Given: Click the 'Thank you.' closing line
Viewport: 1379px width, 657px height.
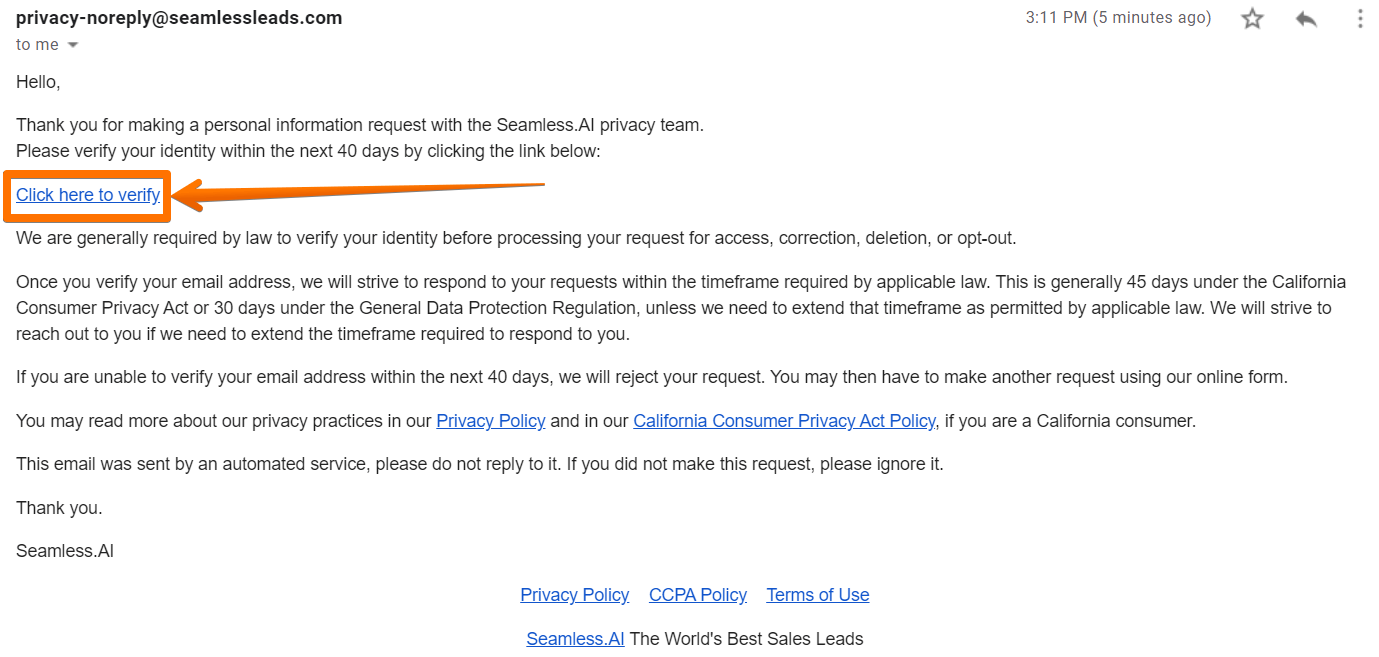Looking at the screenshot, I should click(59, 508).
